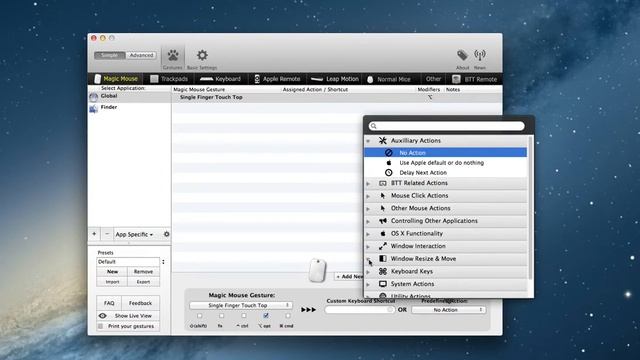Switch to the Magic Mouse tab
Screen dimensions: 640x360
coord(116,79)
